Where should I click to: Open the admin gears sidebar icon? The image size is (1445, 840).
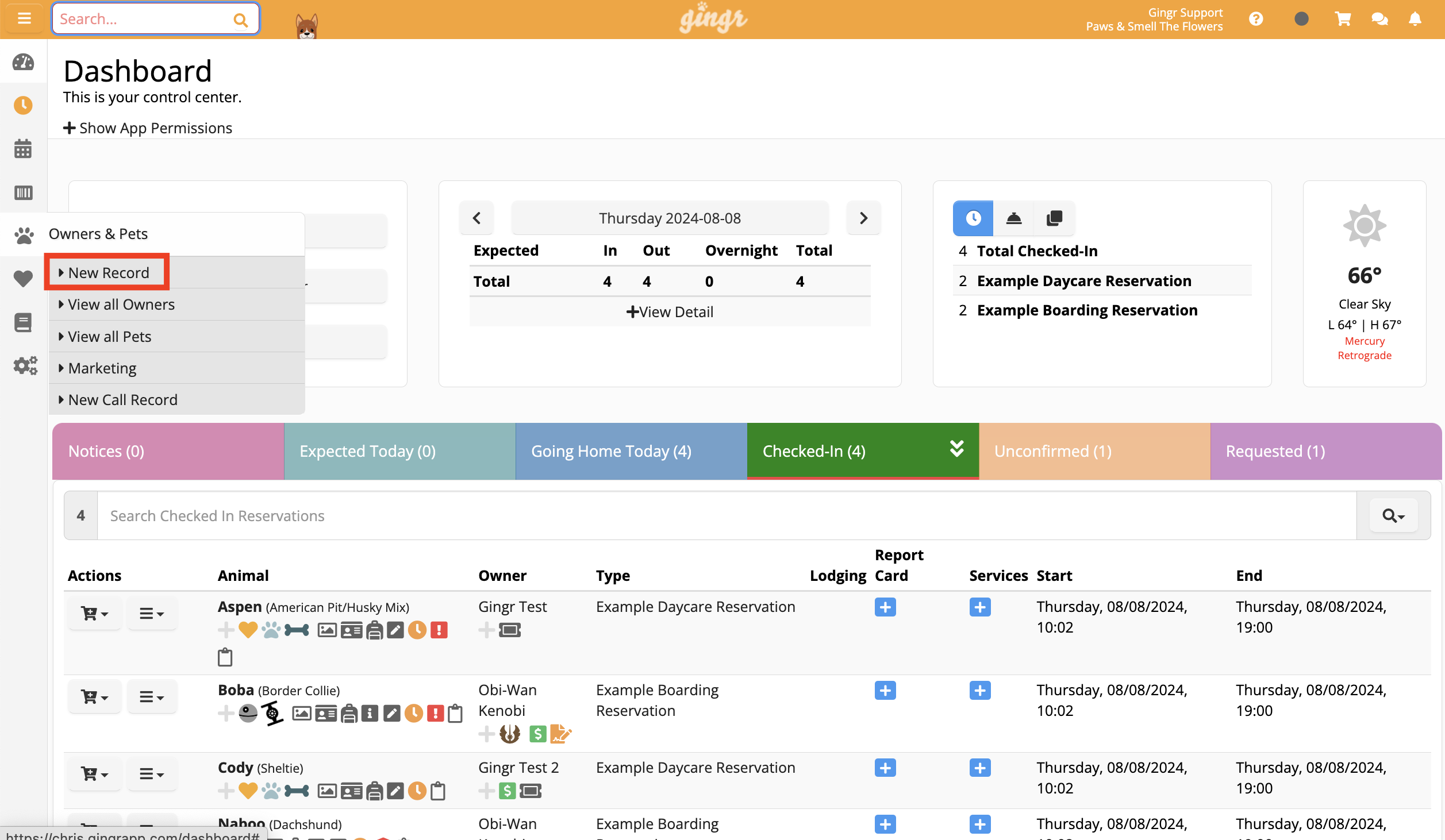coord(25,365)
